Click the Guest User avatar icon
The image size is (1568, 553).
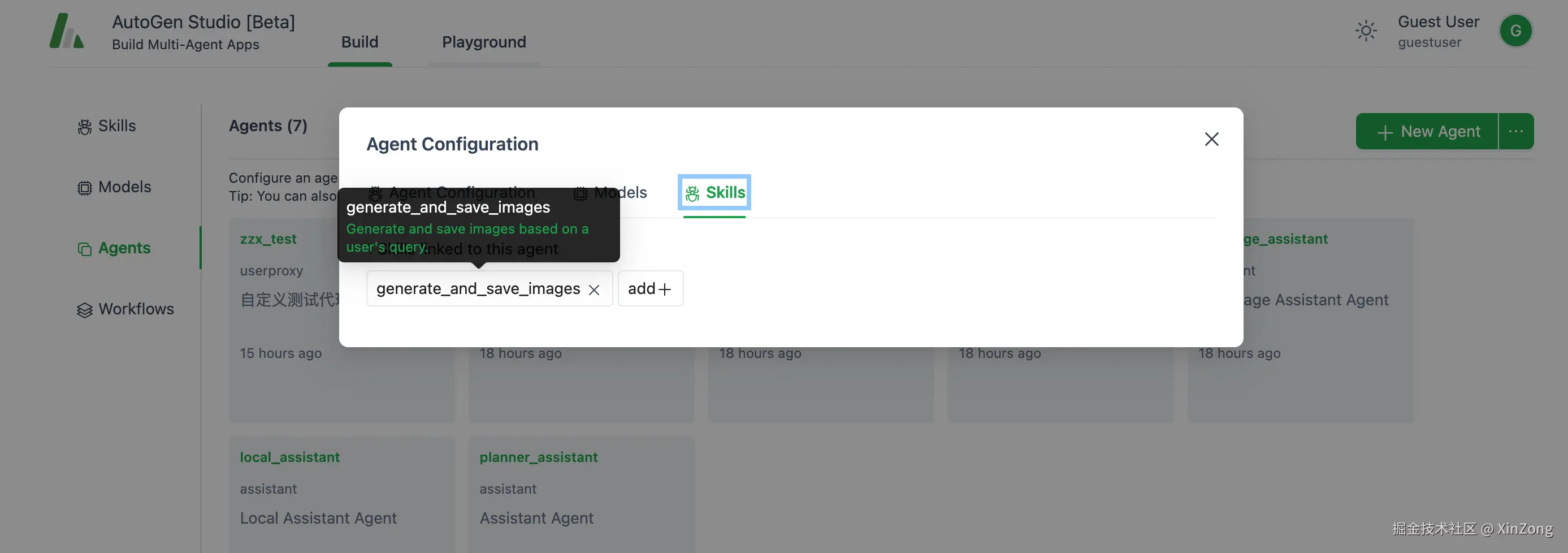[1514, 31]
